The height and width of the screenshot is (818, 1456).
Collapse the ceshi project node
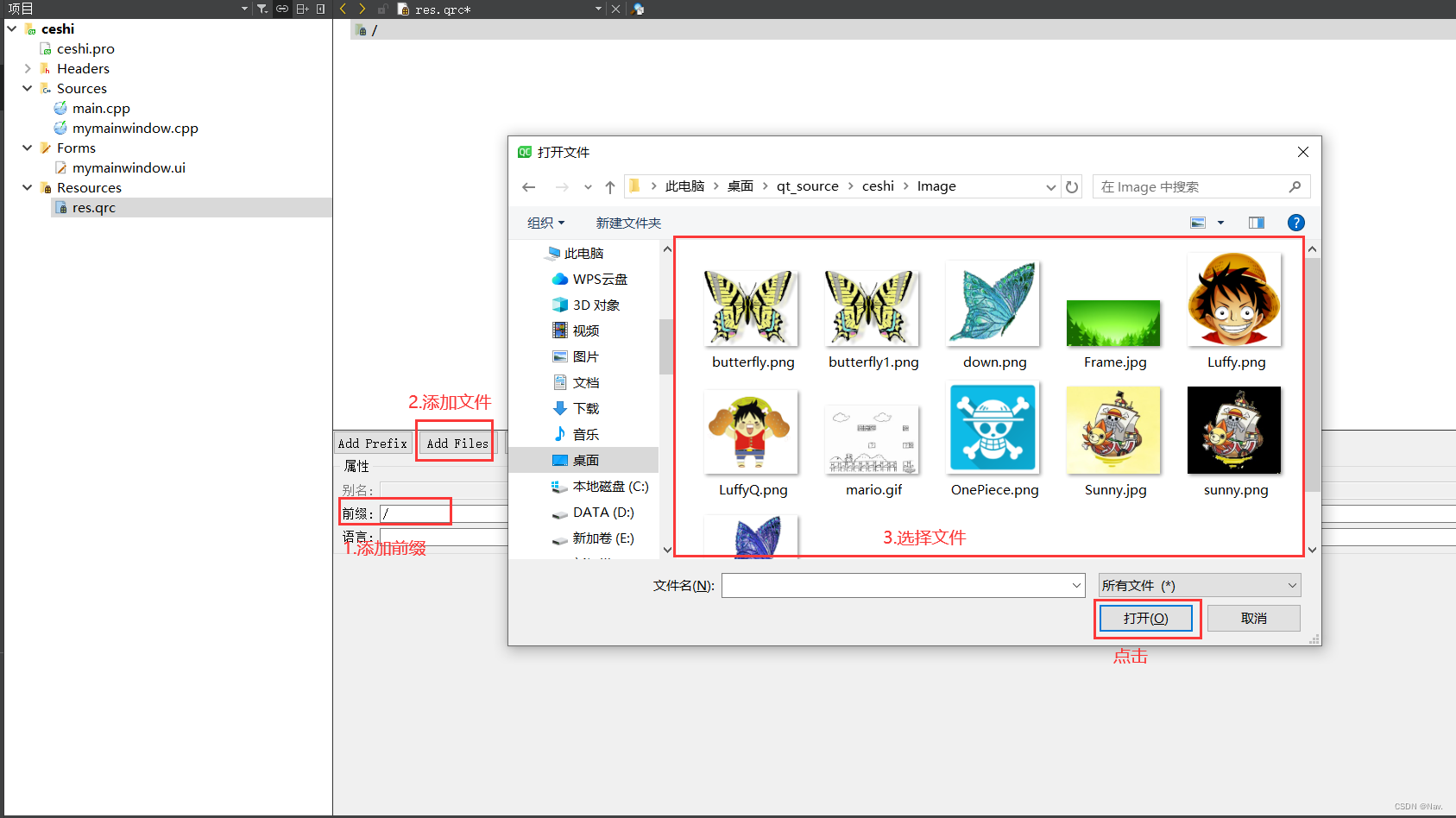[12, 28]
